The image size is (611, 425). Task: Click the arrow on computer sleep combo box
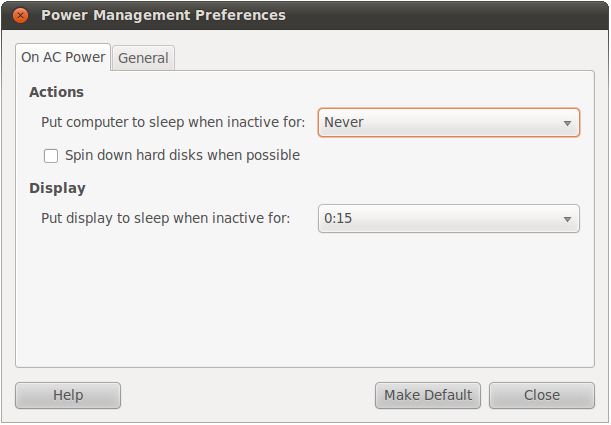[567, 123]
